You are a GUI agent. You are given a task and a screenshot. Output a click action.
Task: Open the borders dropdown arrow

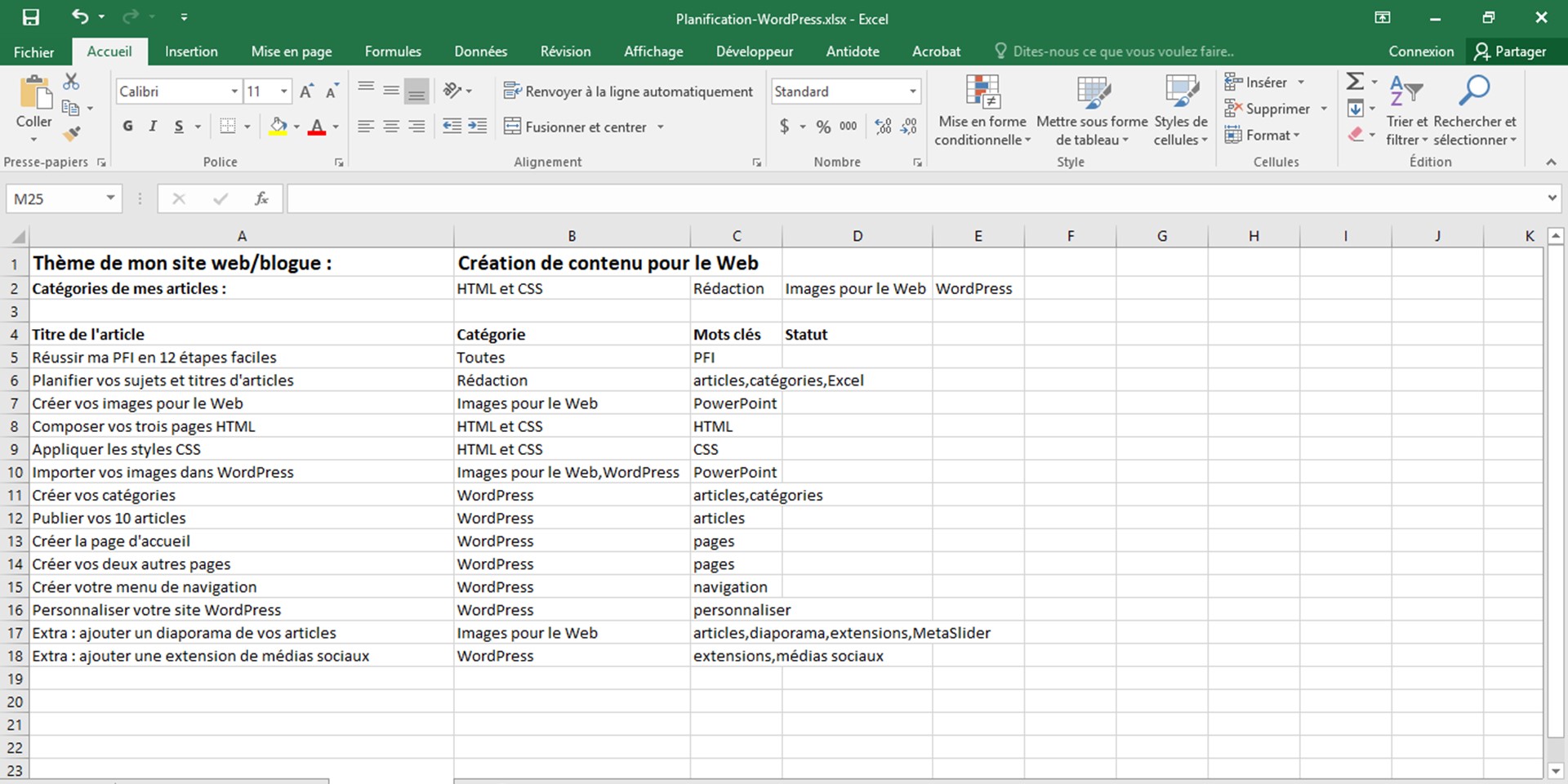pyautogui.click(x=247, y=127)
